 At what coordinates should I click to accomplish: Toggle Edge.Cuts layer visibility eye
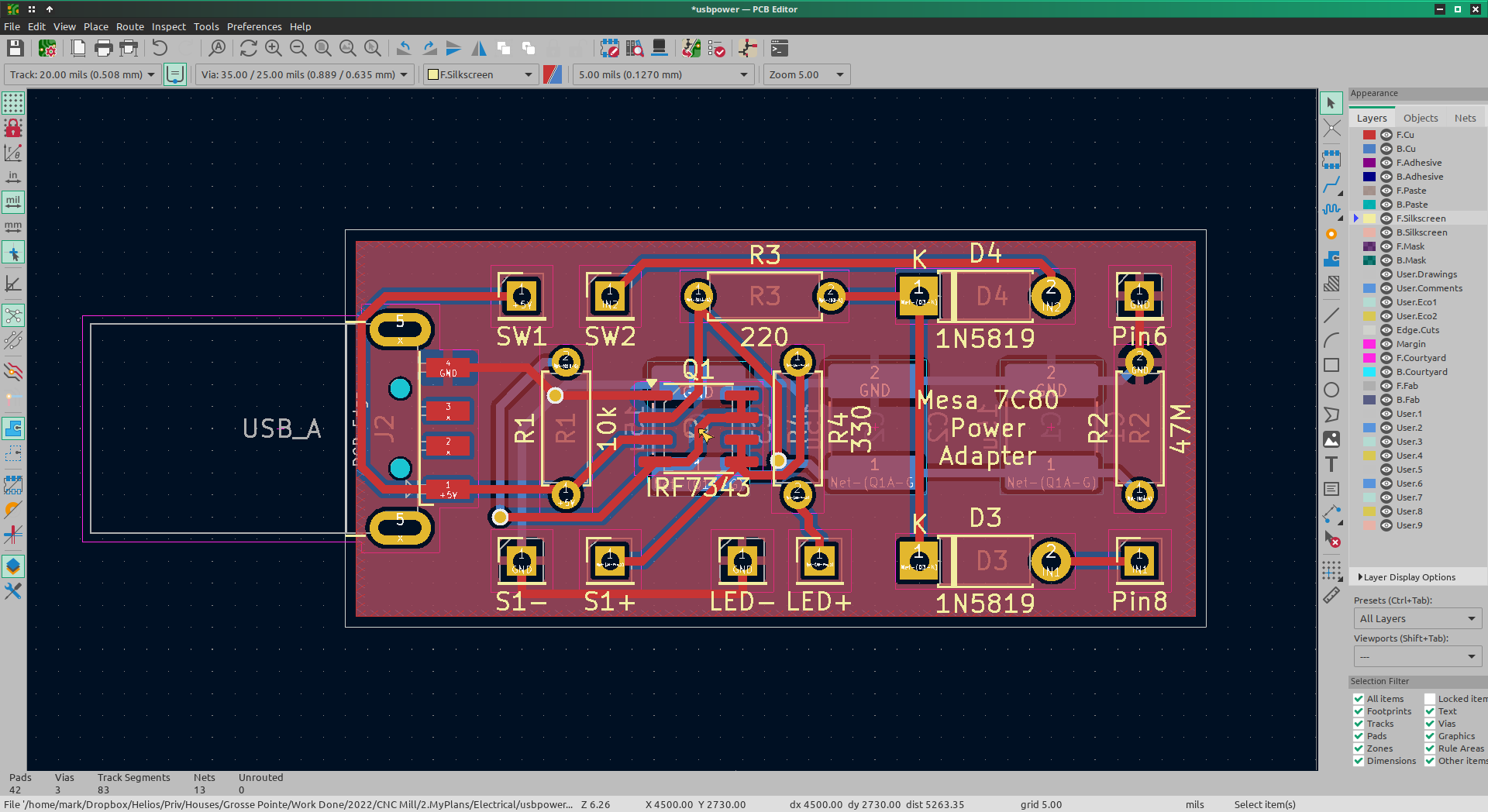click(x=1386, y=330)
